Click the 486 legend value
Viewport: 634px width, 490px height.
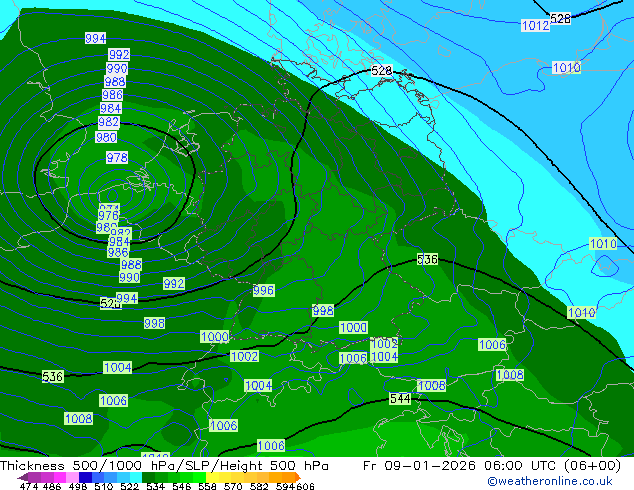[52, 486]
